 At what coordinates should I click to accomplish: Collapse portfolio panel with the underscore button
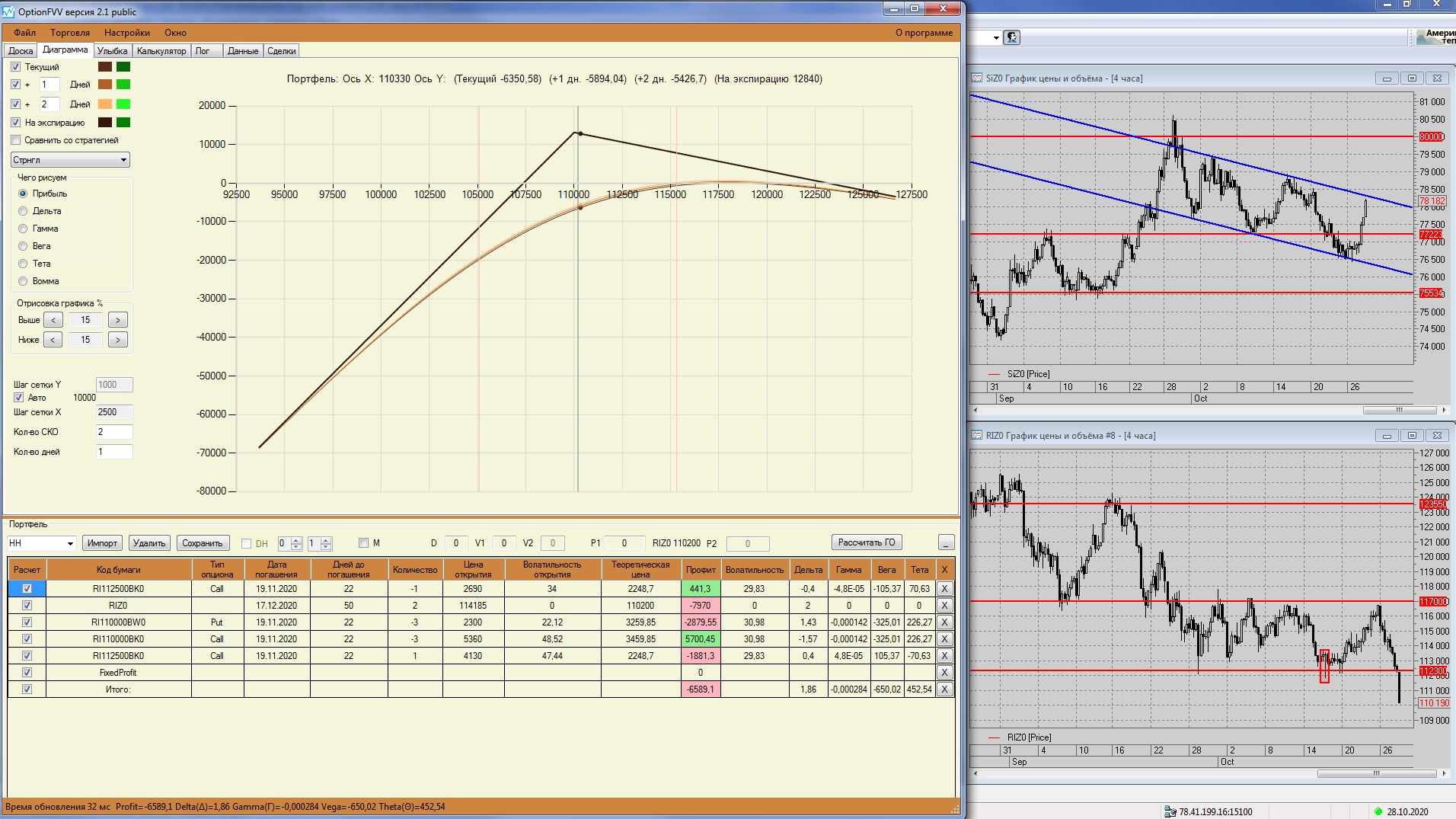tap(946, 542)
